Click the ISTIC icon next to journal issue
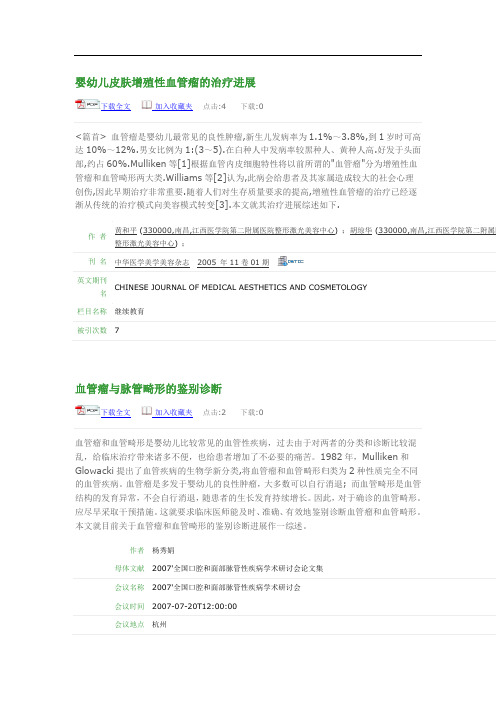Image resolution: width=496 pixels, height=702 pixels. [291, 261]
